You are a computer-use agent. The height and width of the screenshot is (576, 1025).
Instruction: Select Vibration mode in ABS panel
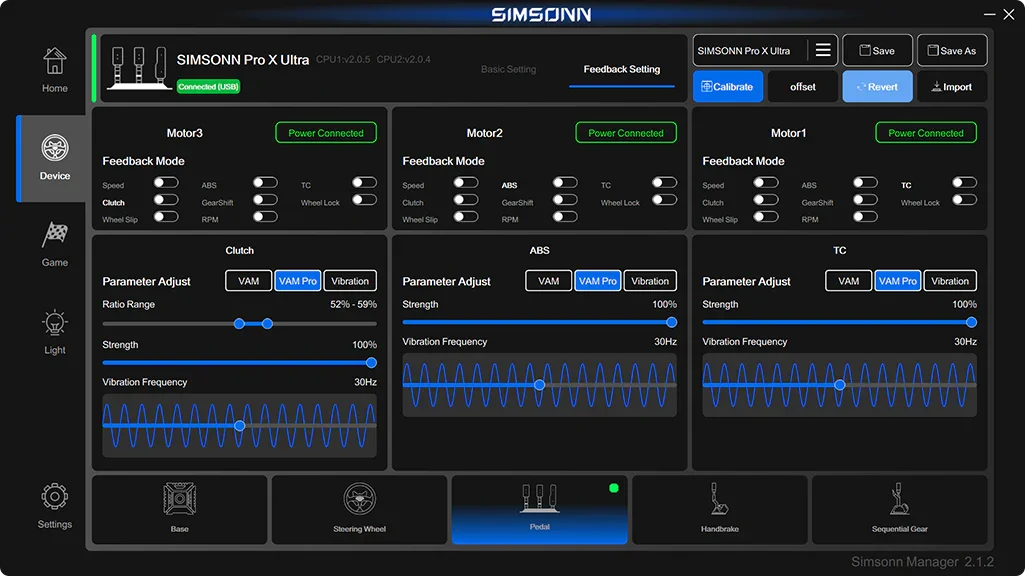pos(650,280)
